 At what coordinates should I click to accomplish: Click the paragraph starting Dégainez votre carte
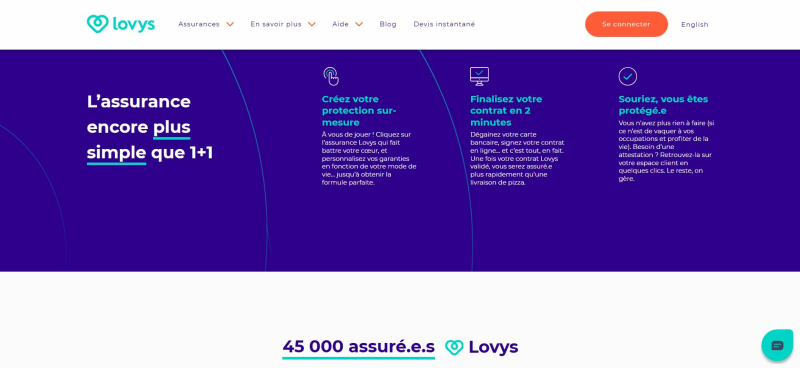pos(517,159)
